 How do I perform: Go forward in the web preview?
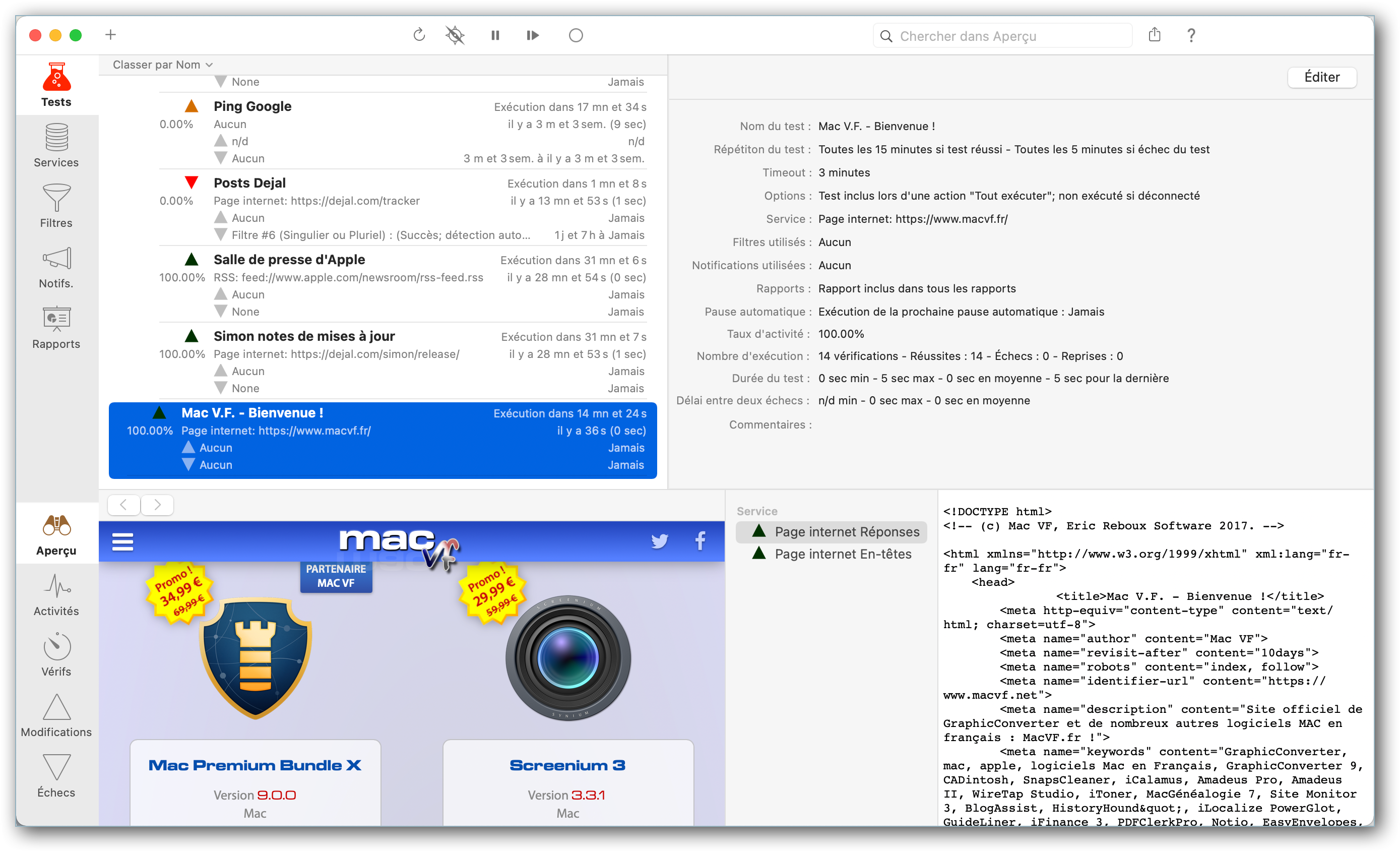coord(157,505)
